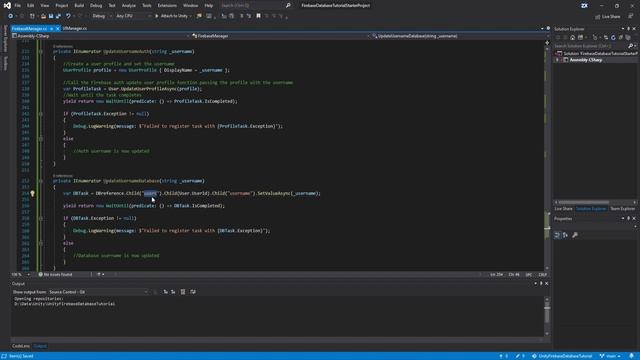Click the Clear All output icon
Screen dimensions: 640x360
pyautogui.click(x=183, y=292)
